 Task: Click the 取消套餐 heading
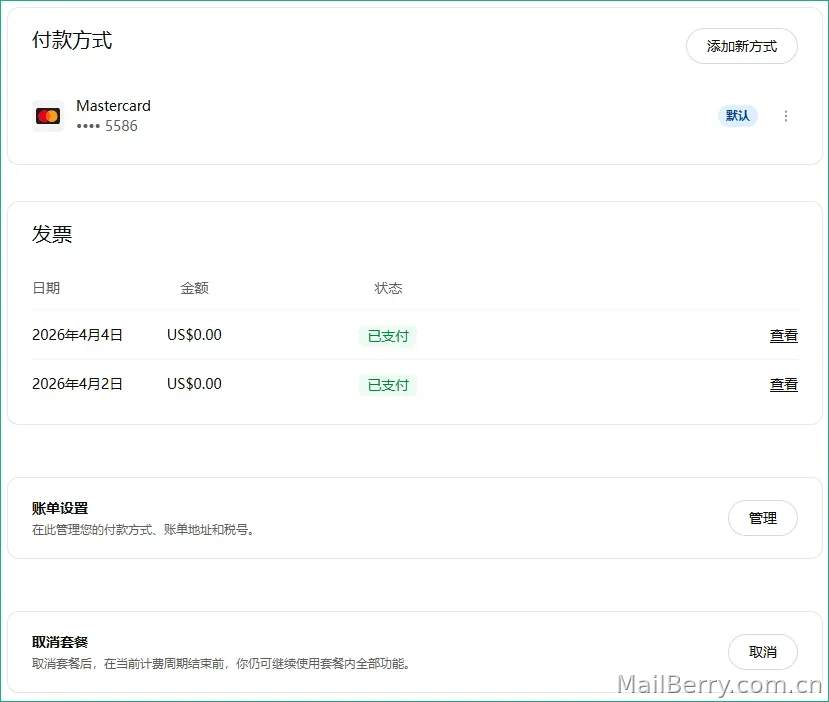click(x=60, y=642)
